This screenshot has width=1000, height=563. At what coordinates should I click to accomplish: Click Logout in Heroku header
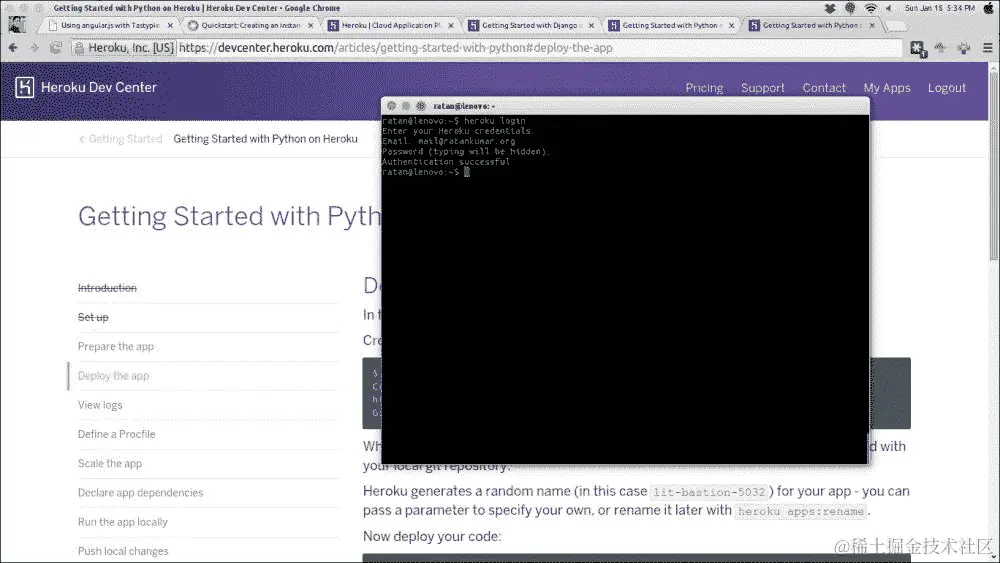pos(946,88)
